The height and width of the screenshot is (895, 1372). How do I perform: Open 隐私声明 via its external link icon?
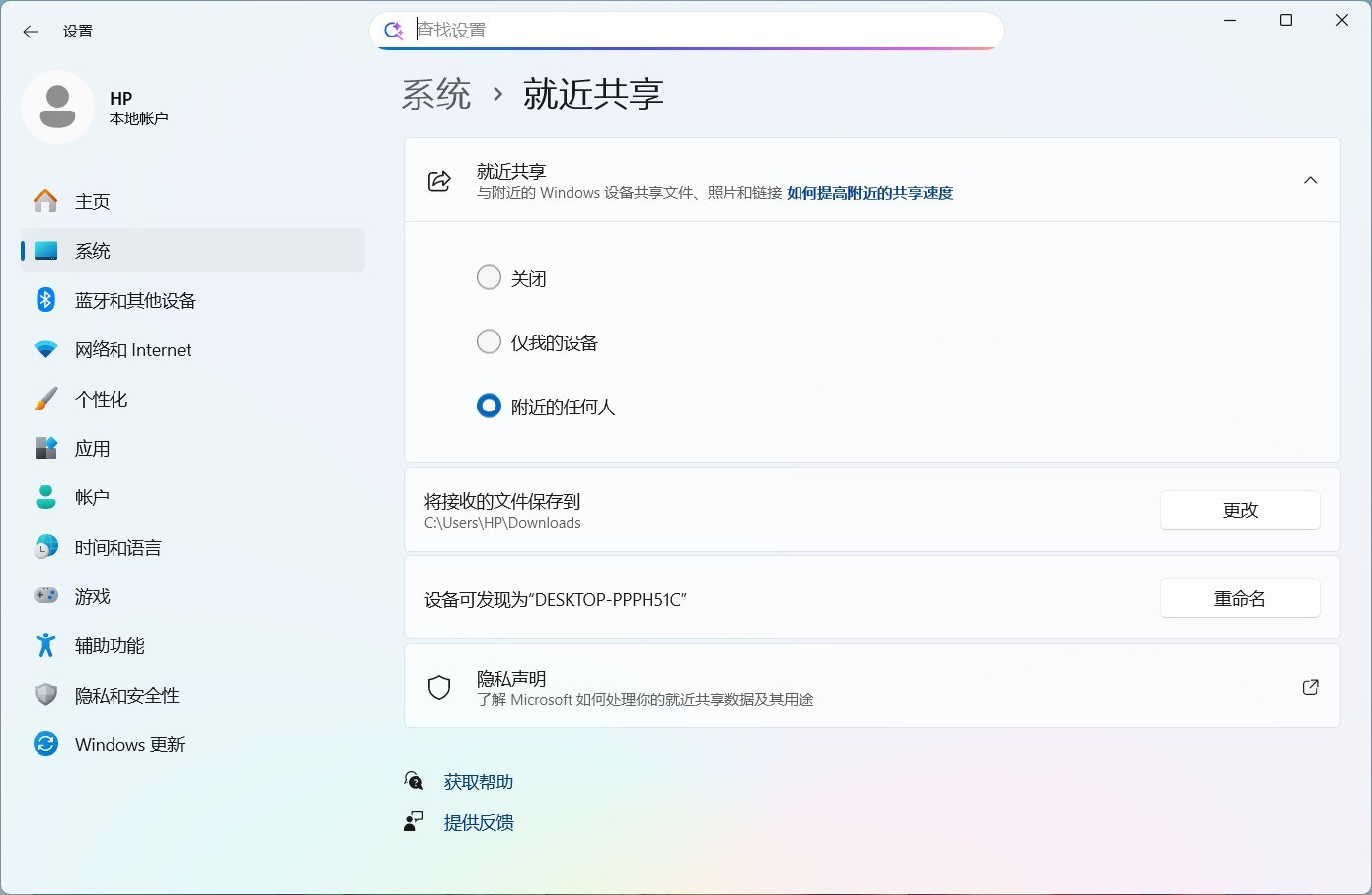1310,686
